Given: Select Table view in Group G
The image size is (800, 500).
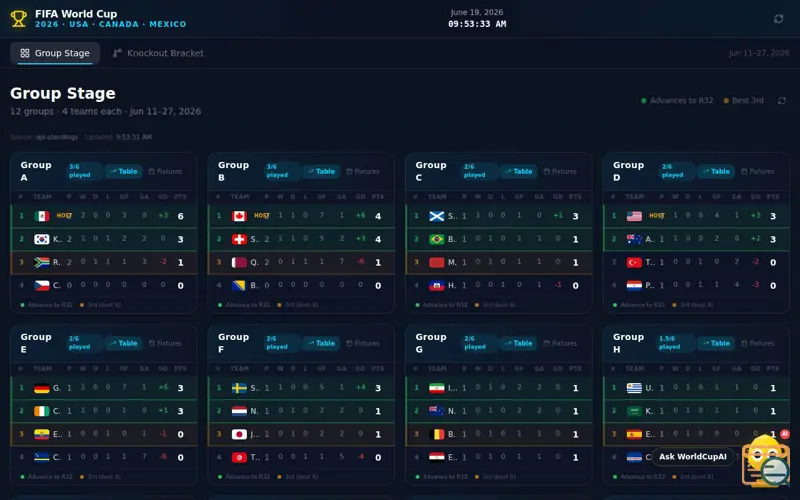Looking at the screenshot, I should [518, 343].
